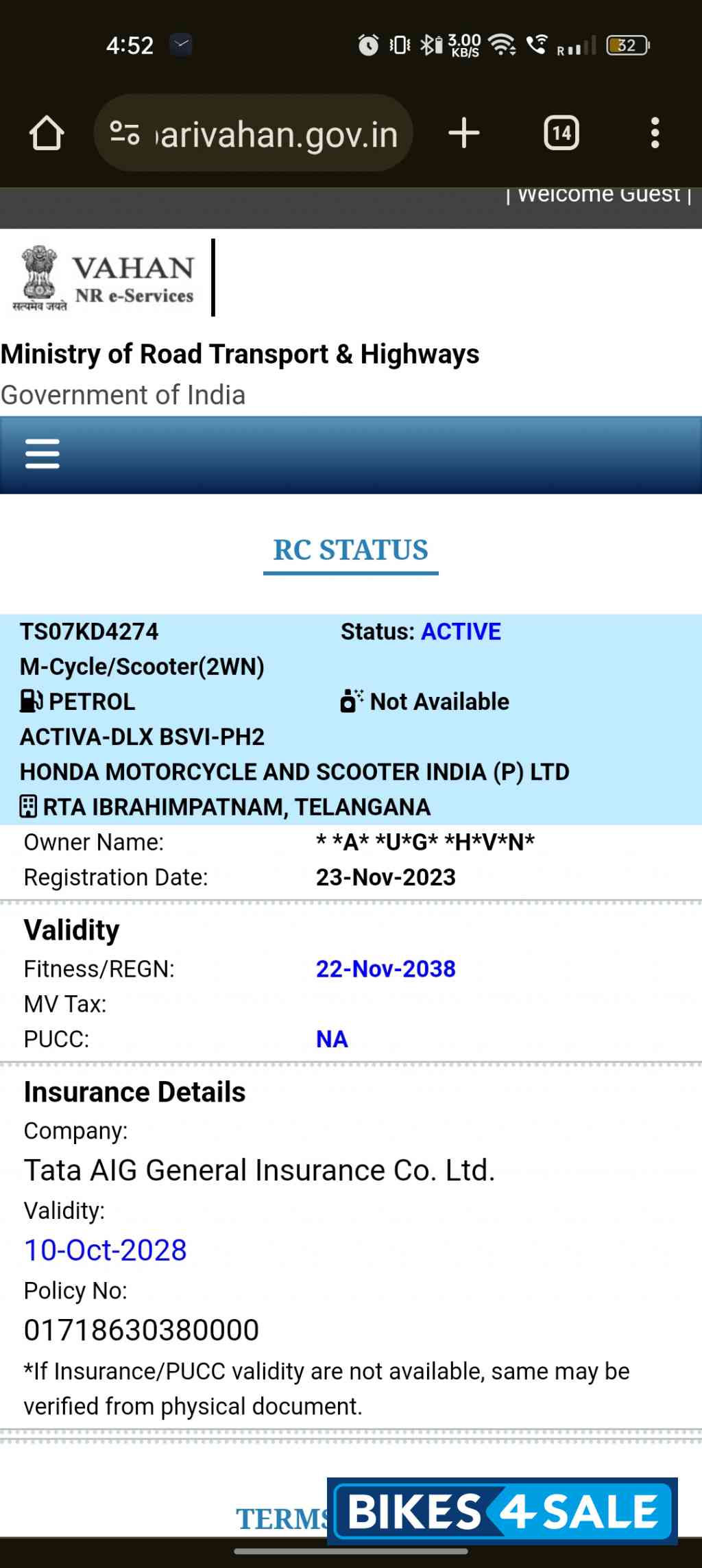Expand the blue hamburger navigation menu
This screenshot has width=702, height=1568.
click(x=42, y=453)
